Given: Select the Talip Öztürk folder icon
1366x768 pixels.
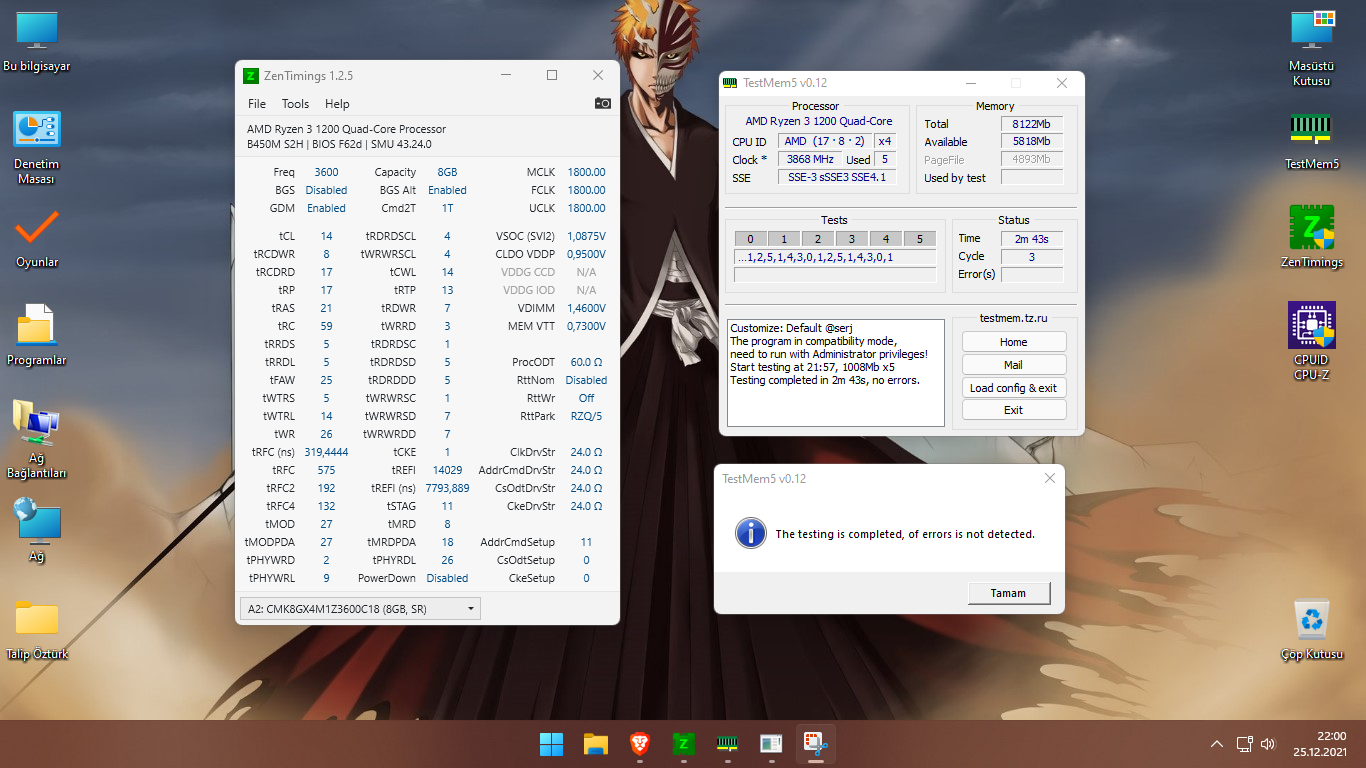Looking at the screenshot, I should tap(36, 630).
